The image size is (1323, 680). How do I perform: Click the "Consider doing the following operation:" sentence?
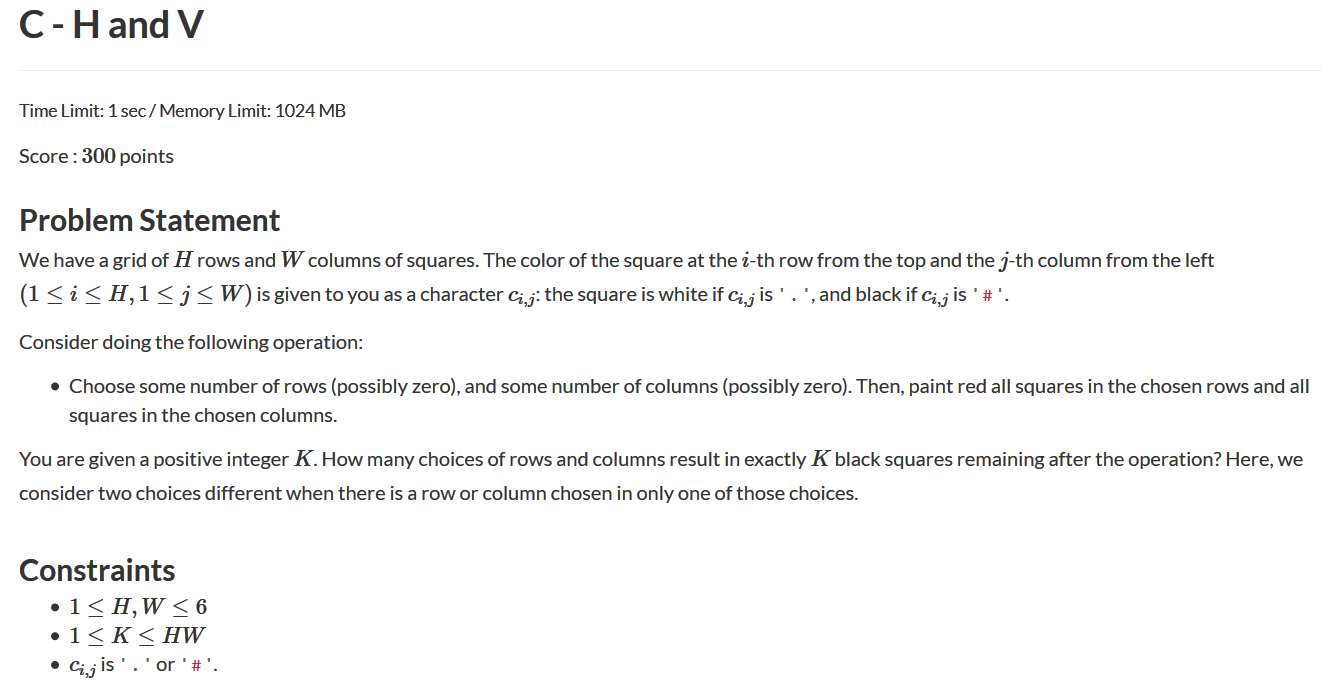coord(190,342)
